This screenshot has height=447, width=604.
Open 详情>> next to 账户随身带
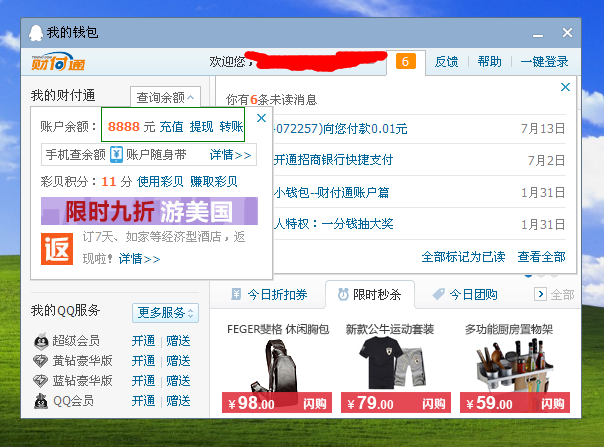(x=230, y=155)
